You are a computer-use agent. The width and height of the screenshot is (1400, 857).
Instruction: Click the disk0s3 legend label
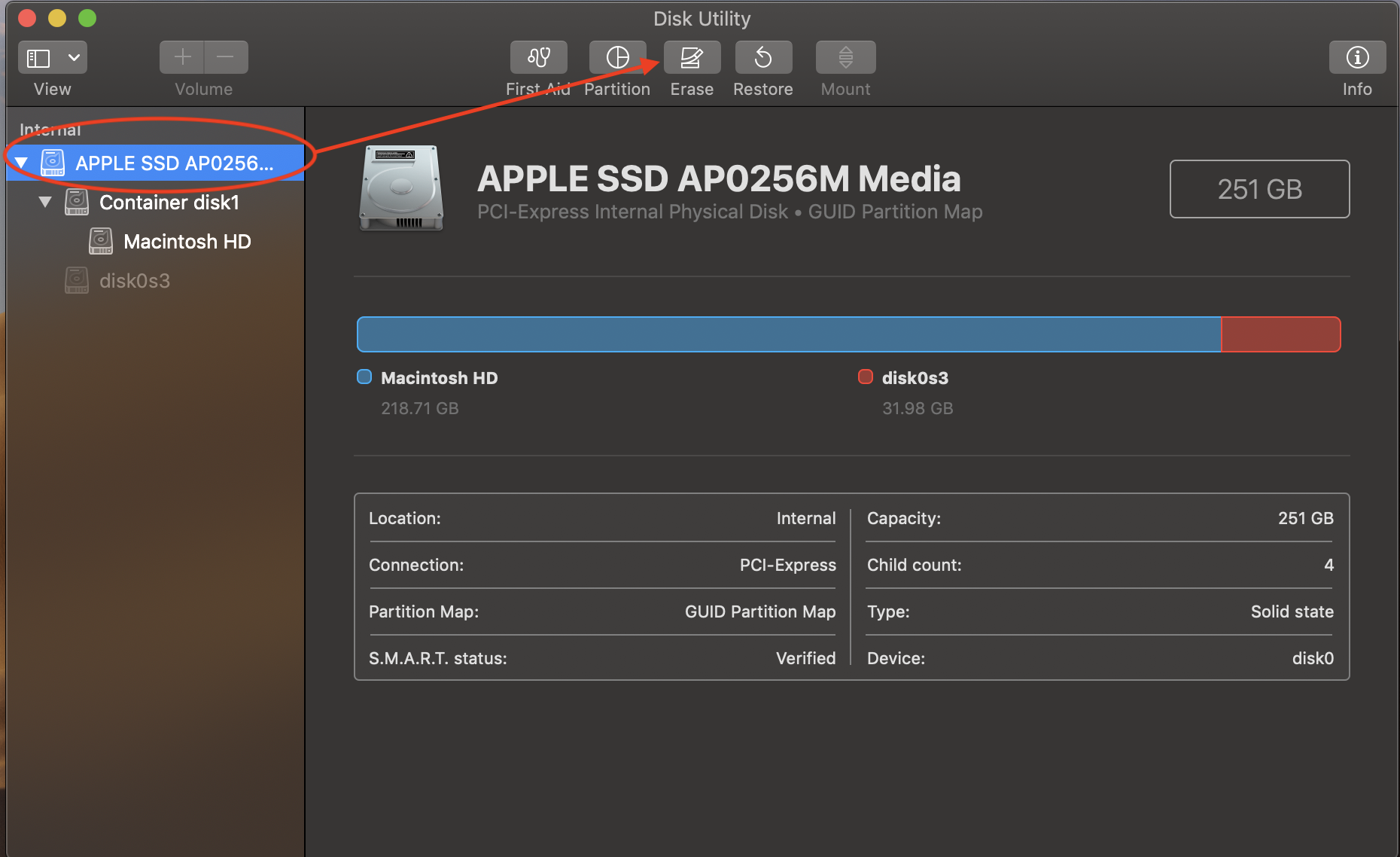point(915,378)
